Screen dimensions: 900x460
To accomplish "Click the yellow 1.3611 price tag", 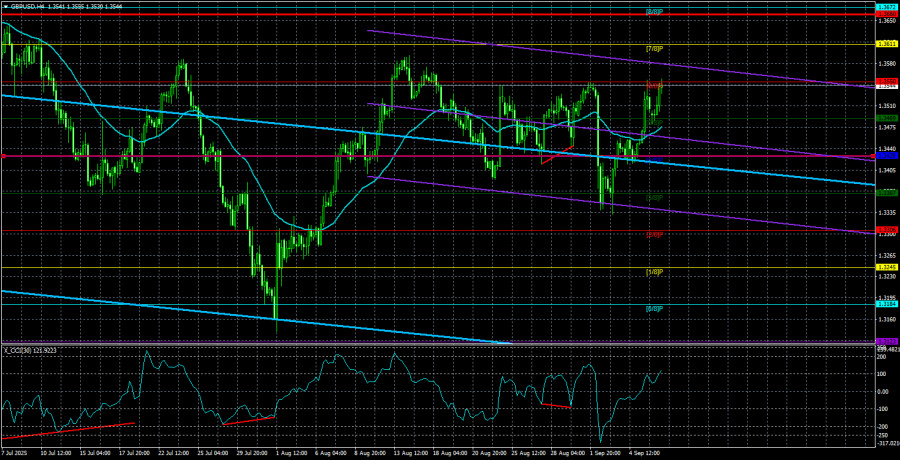I will (x=886, y=44).
